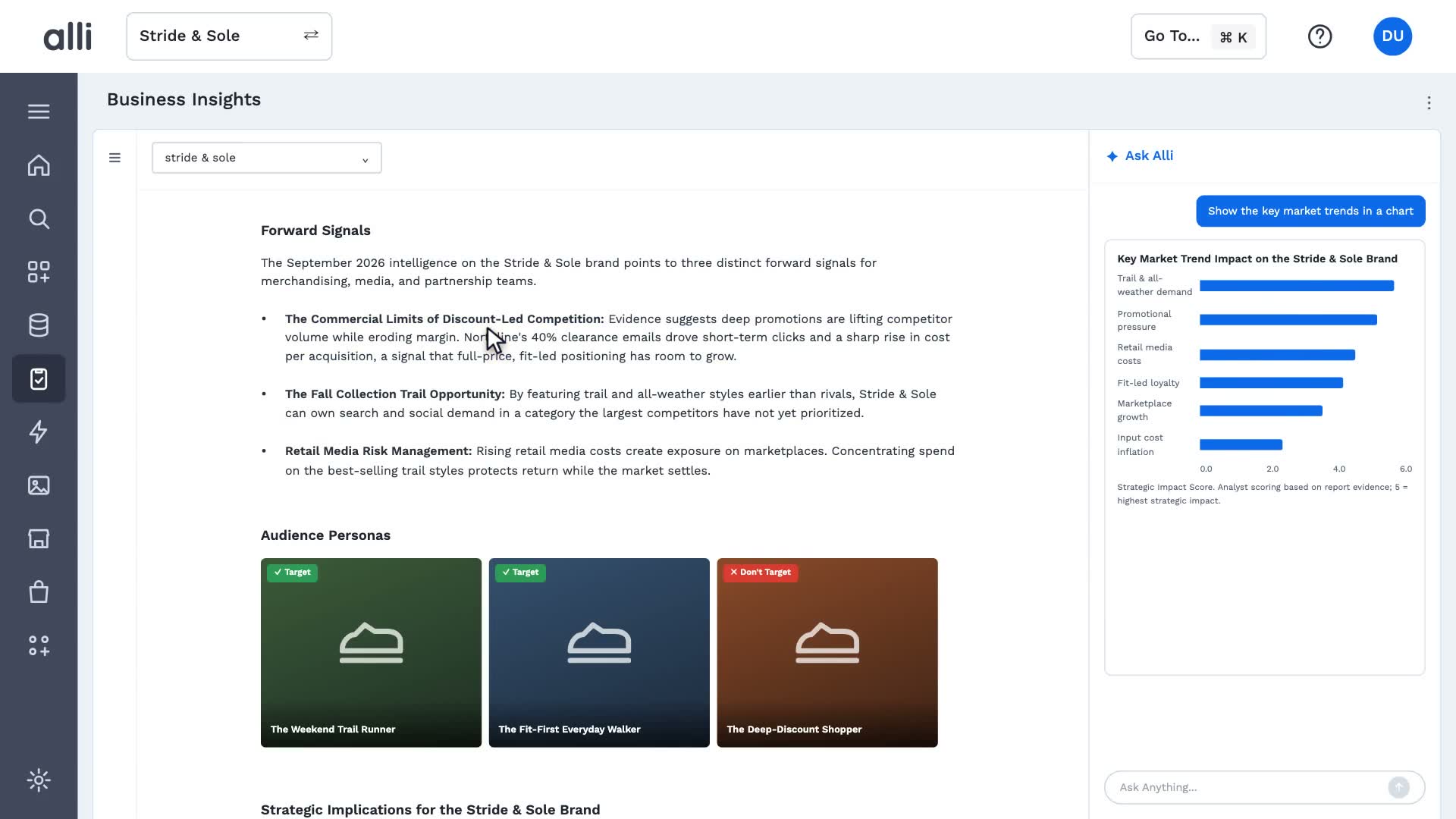Expand the stride & sole report dropdown
Image resolution: width=1456 pixels, height=819 pixels.
coord(267,158)
